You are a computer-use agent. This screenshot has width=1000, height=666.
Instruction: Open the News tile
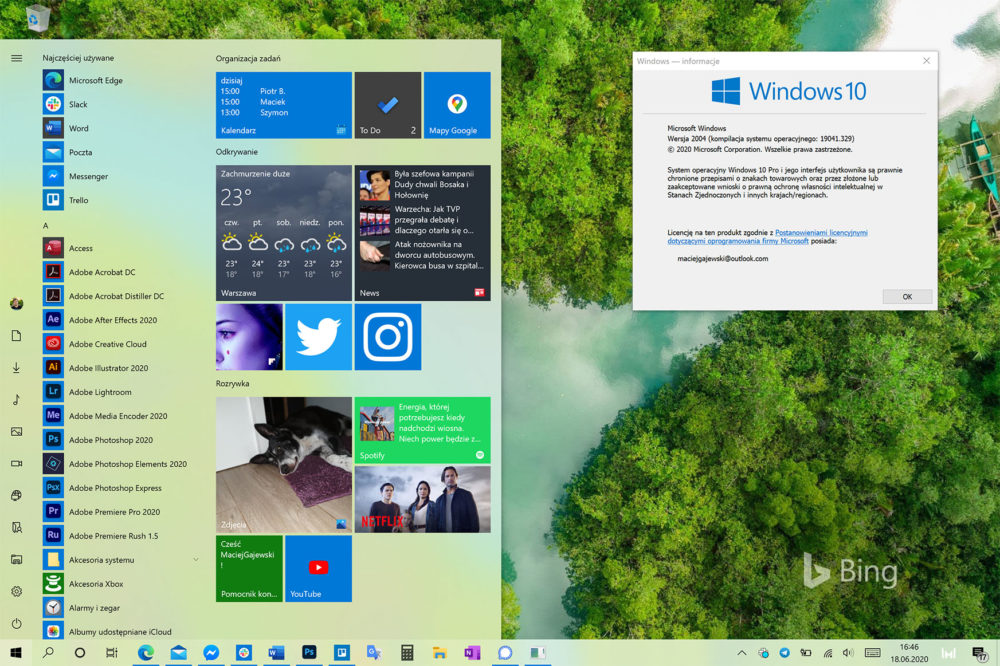point(423,233)
